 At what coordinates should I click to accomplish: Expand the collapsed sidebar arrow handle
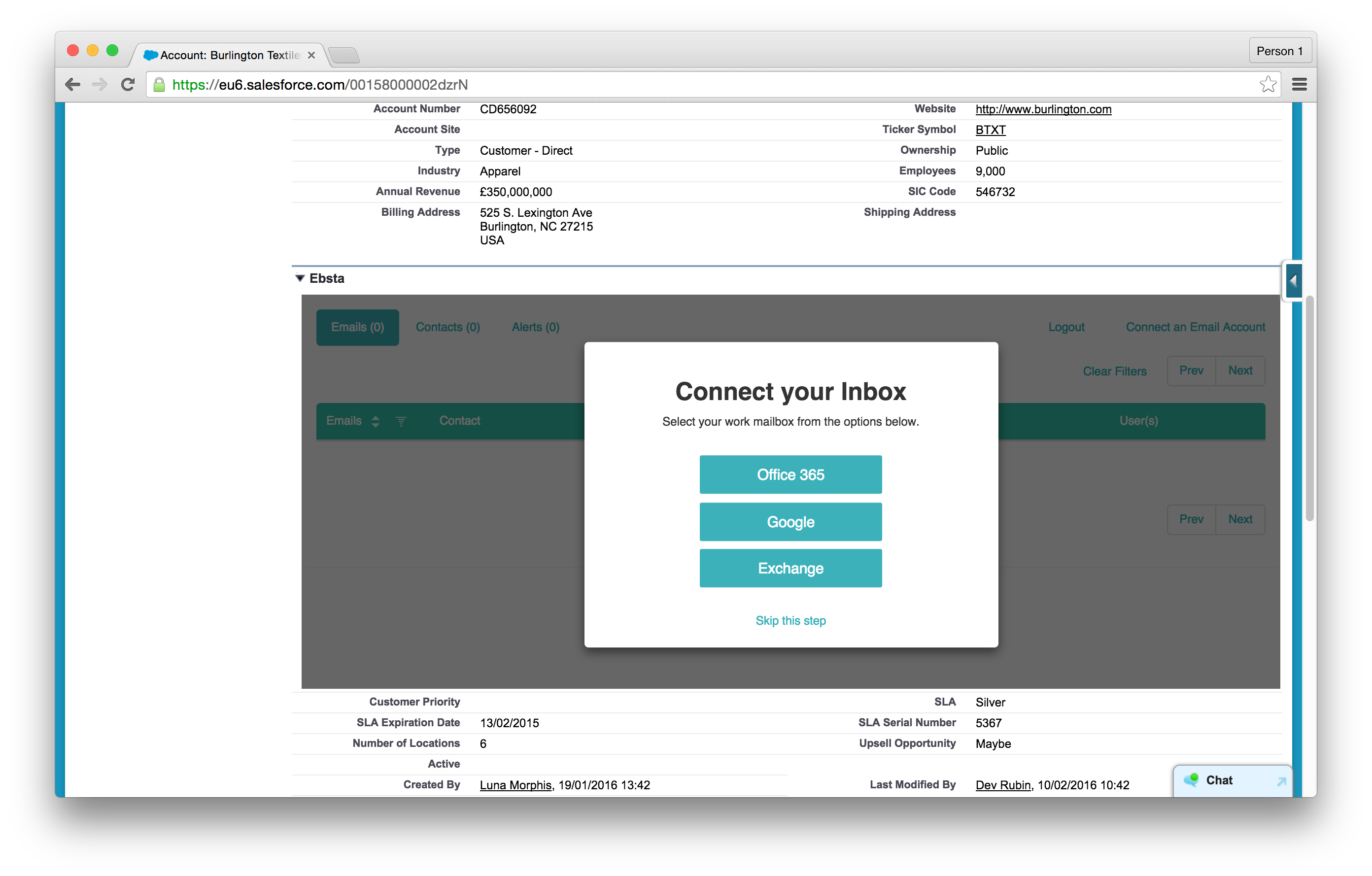coord(1293,280)
